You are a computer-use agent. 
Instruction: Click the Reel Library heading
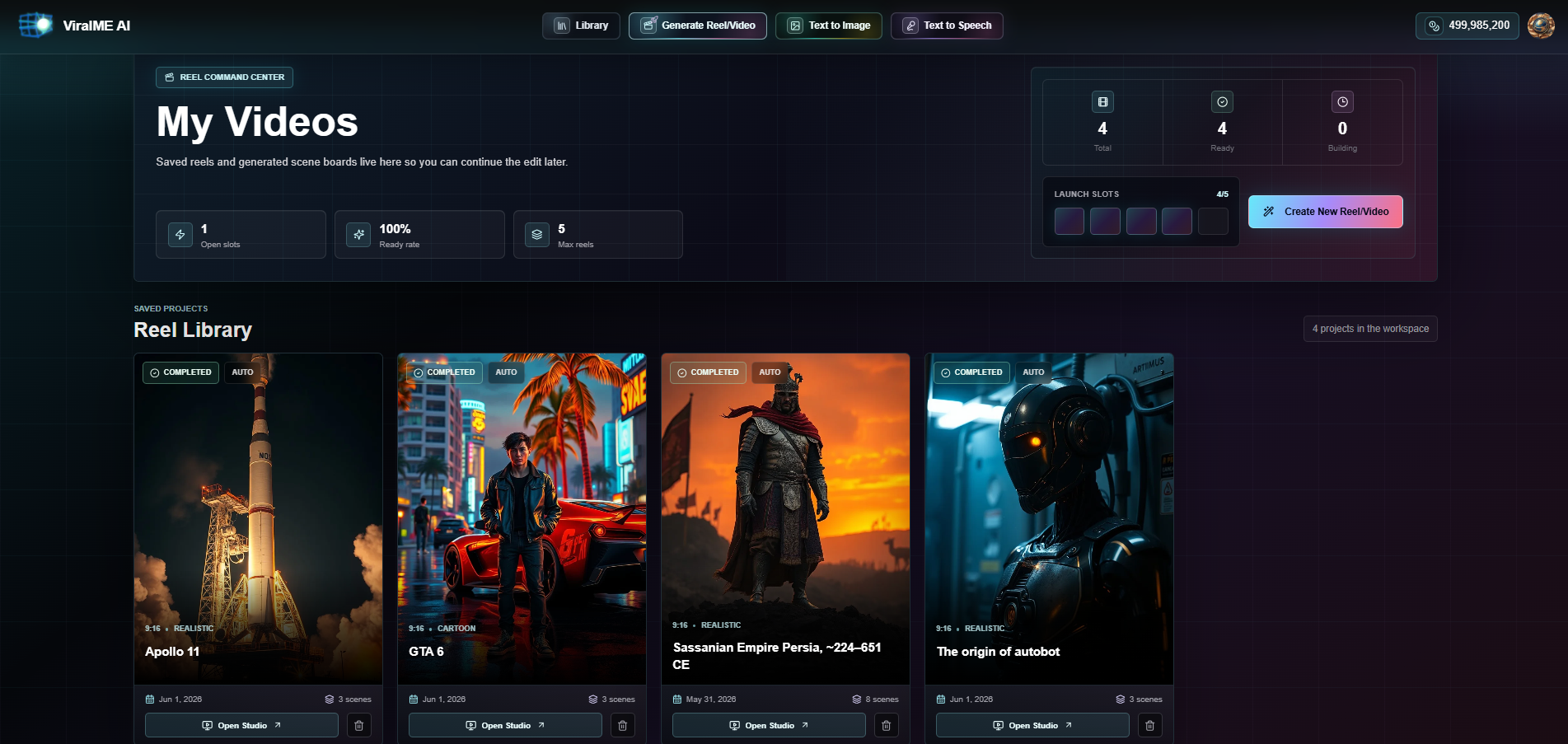pos(193,330)
